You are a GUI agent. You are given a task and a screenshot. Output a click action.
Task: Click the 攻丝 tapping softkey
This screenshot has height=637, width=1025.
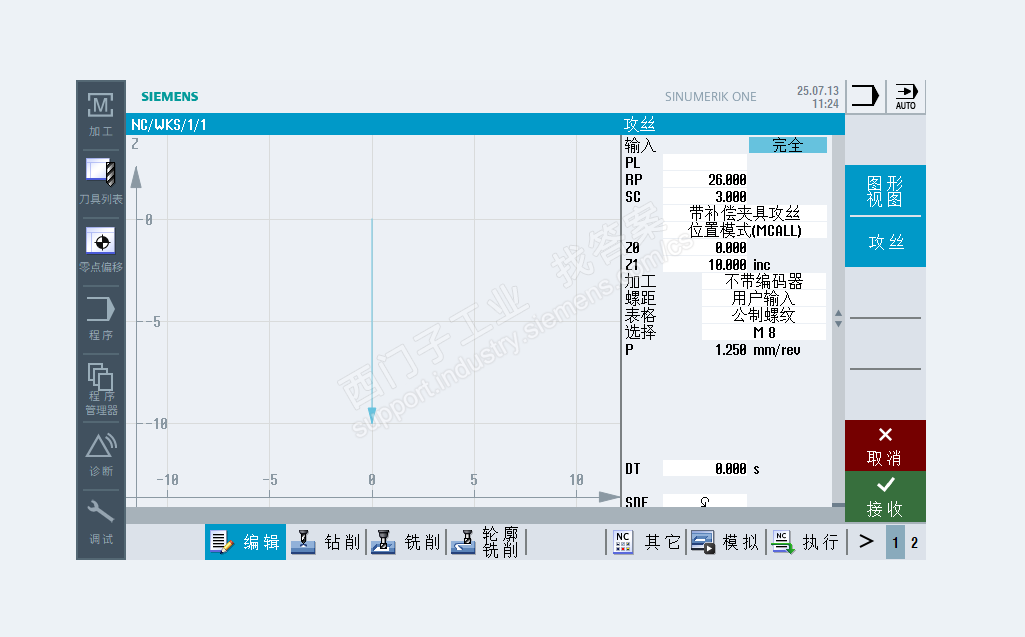click(x=885, y=241)
